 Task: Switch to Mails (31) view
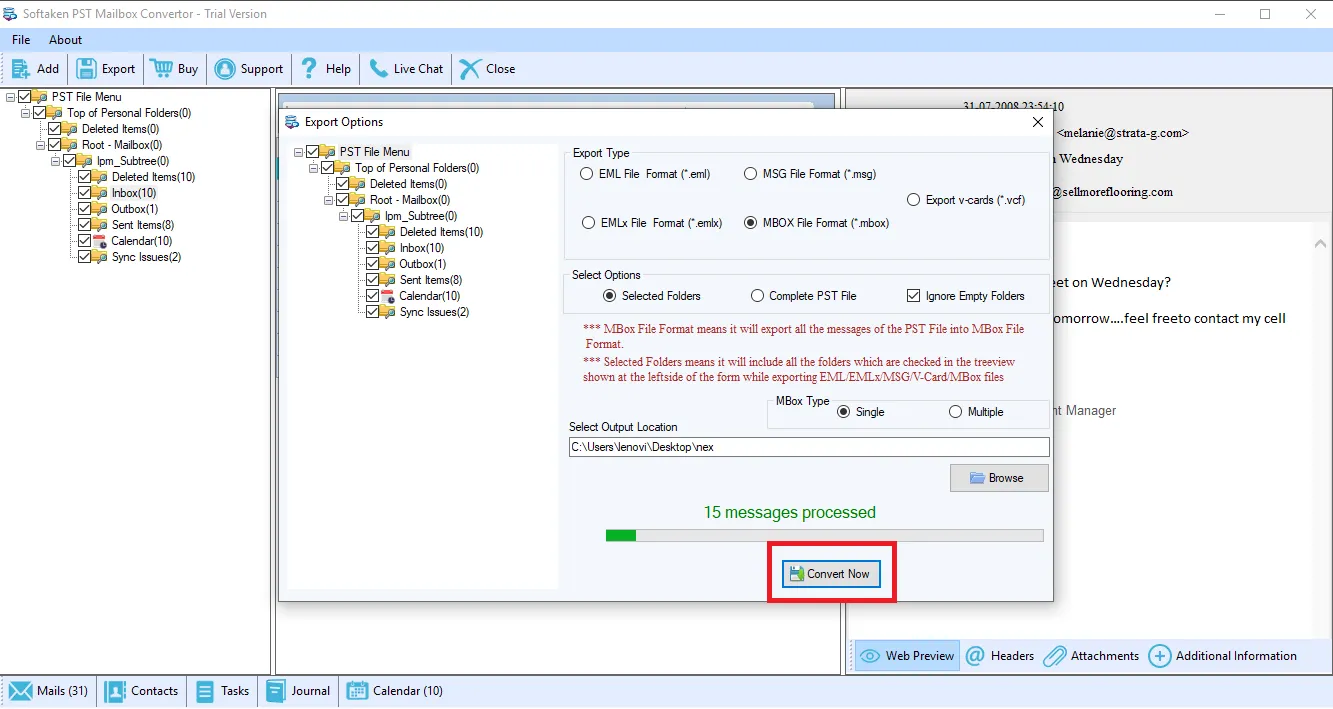point(49,691)
